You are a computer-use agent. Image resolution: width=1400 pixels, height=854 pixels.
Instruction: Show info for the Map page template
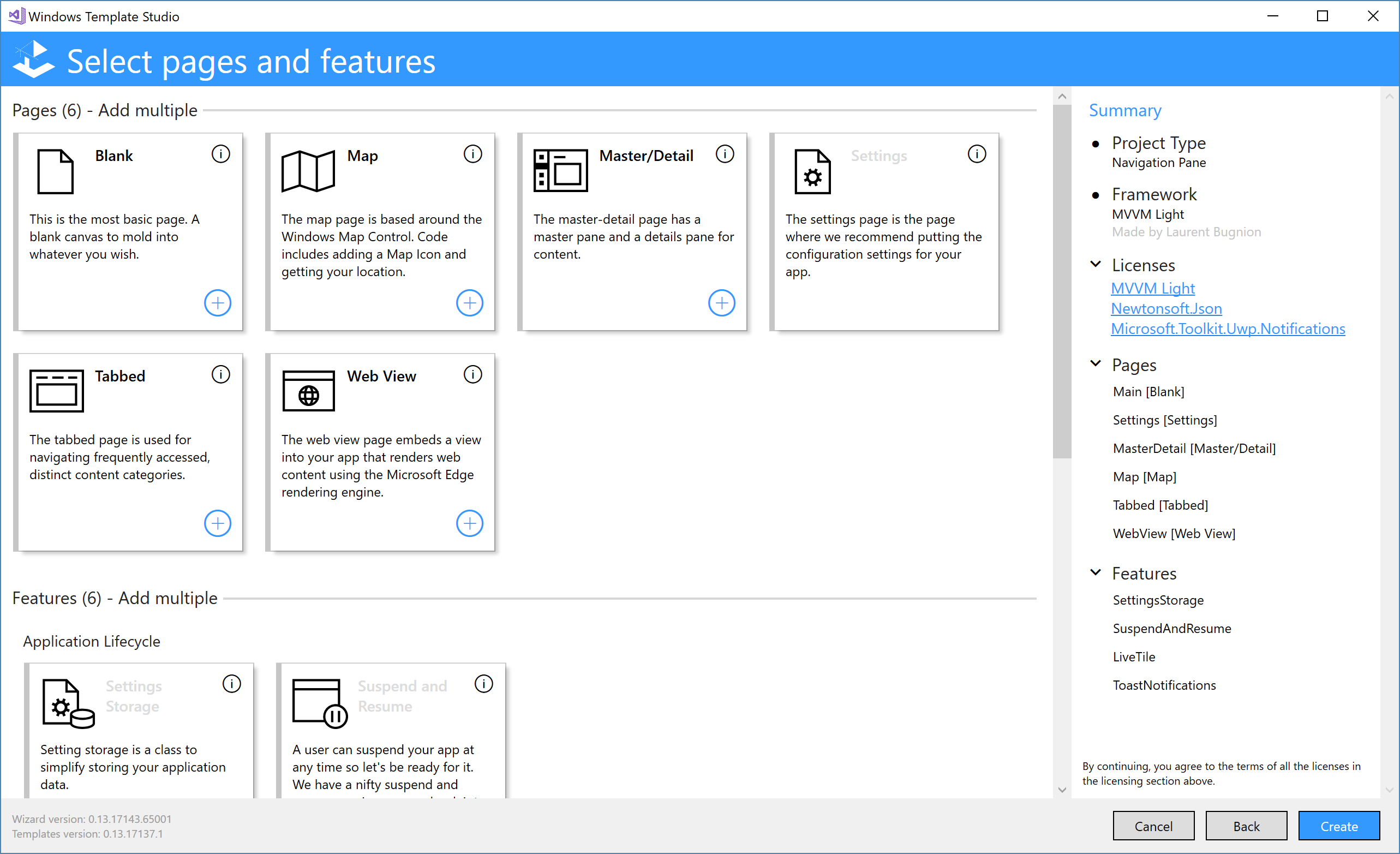(x=472, y=154)
